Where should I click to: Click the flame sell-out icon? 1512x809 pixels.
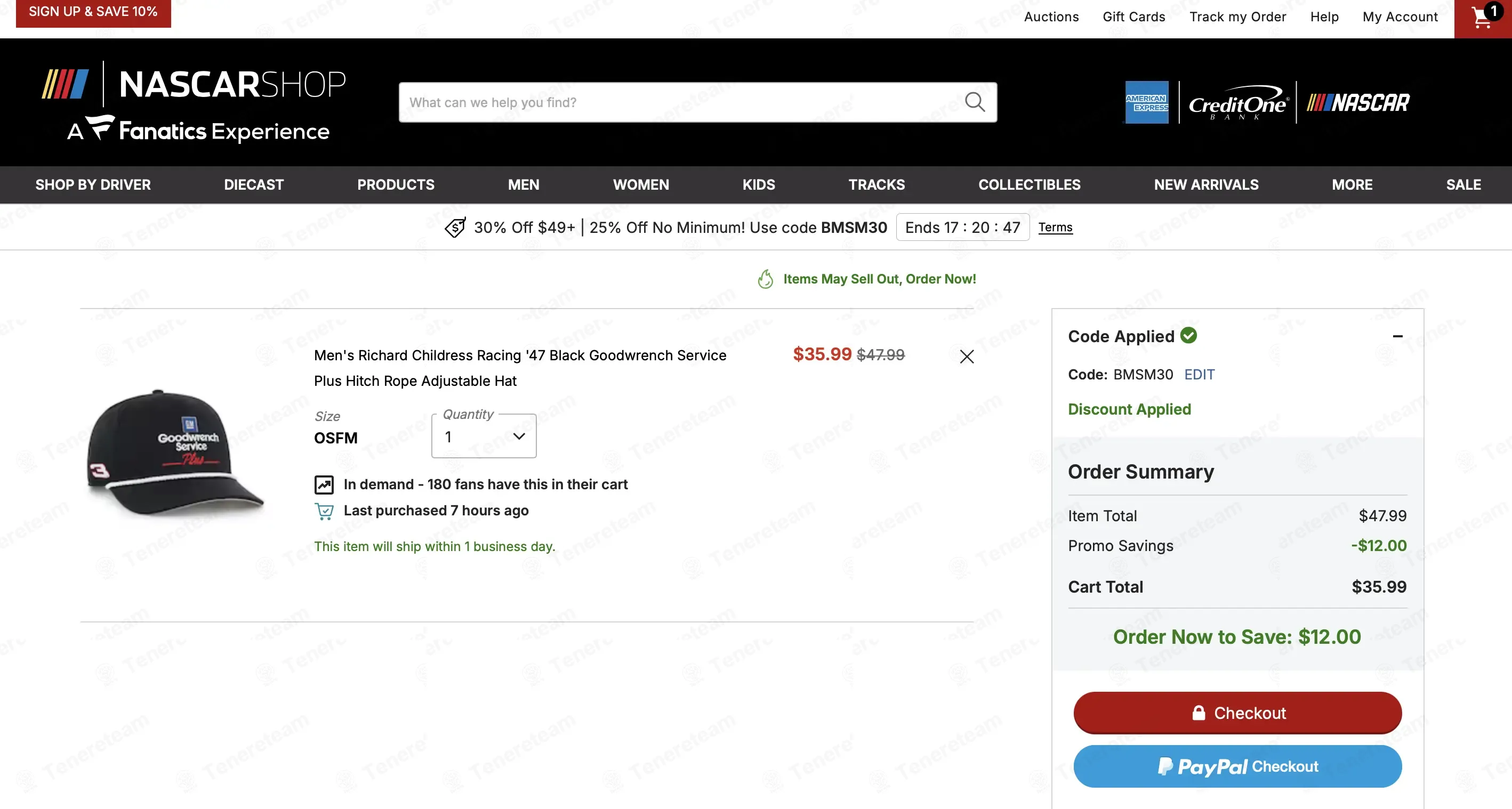click(x=766, y=279)
